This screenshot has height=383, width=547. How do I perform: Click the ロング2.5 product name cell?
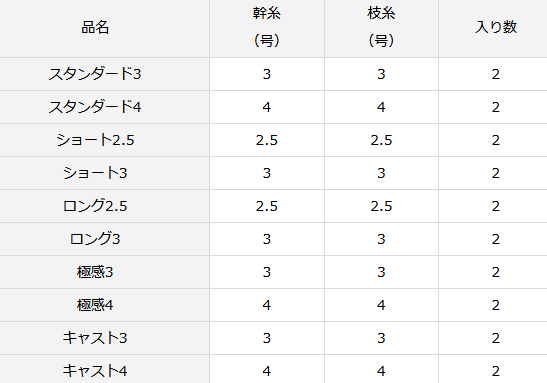click(x=95, y=206)
